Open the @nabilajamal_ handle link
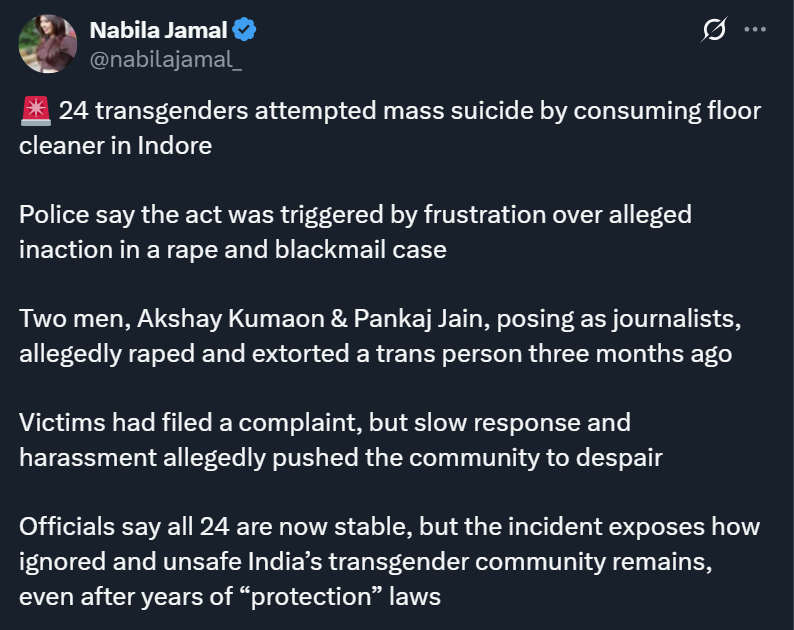The height and width of the screenshot is (630, 794). pos(165,60)
